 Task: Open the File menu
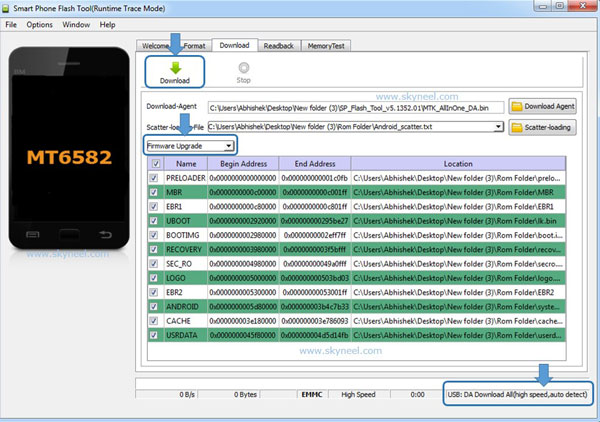click(x=11, y=25)
